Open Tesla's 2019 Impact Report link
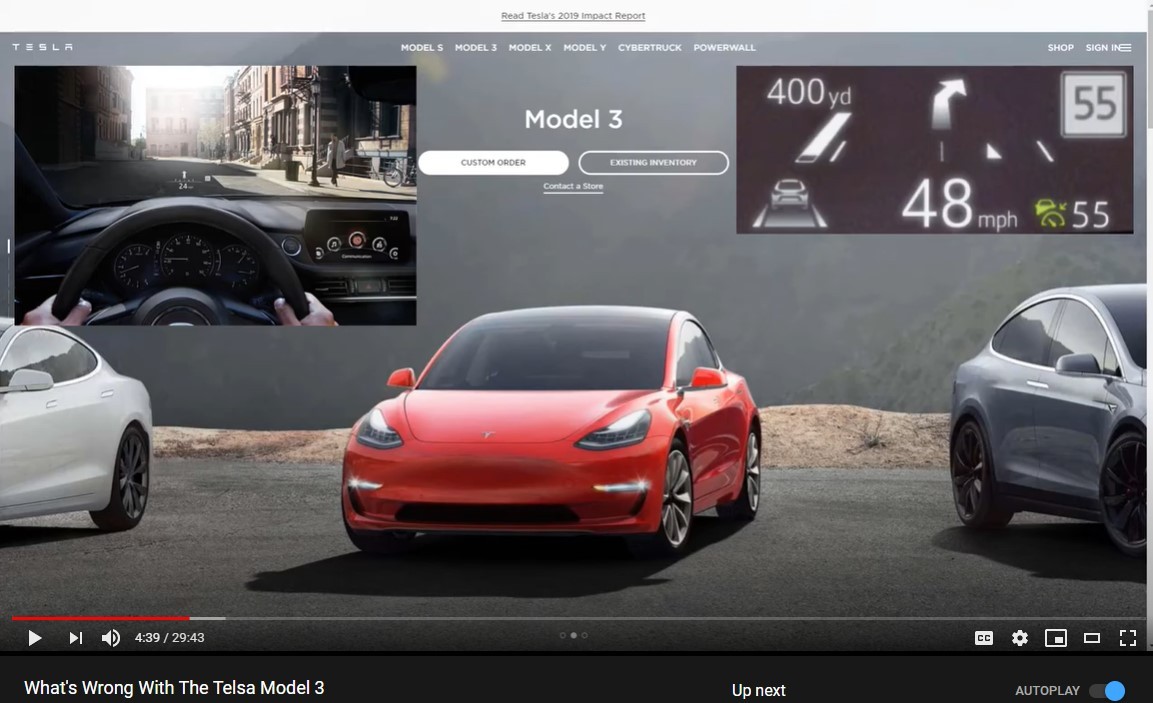 point(573,16)
